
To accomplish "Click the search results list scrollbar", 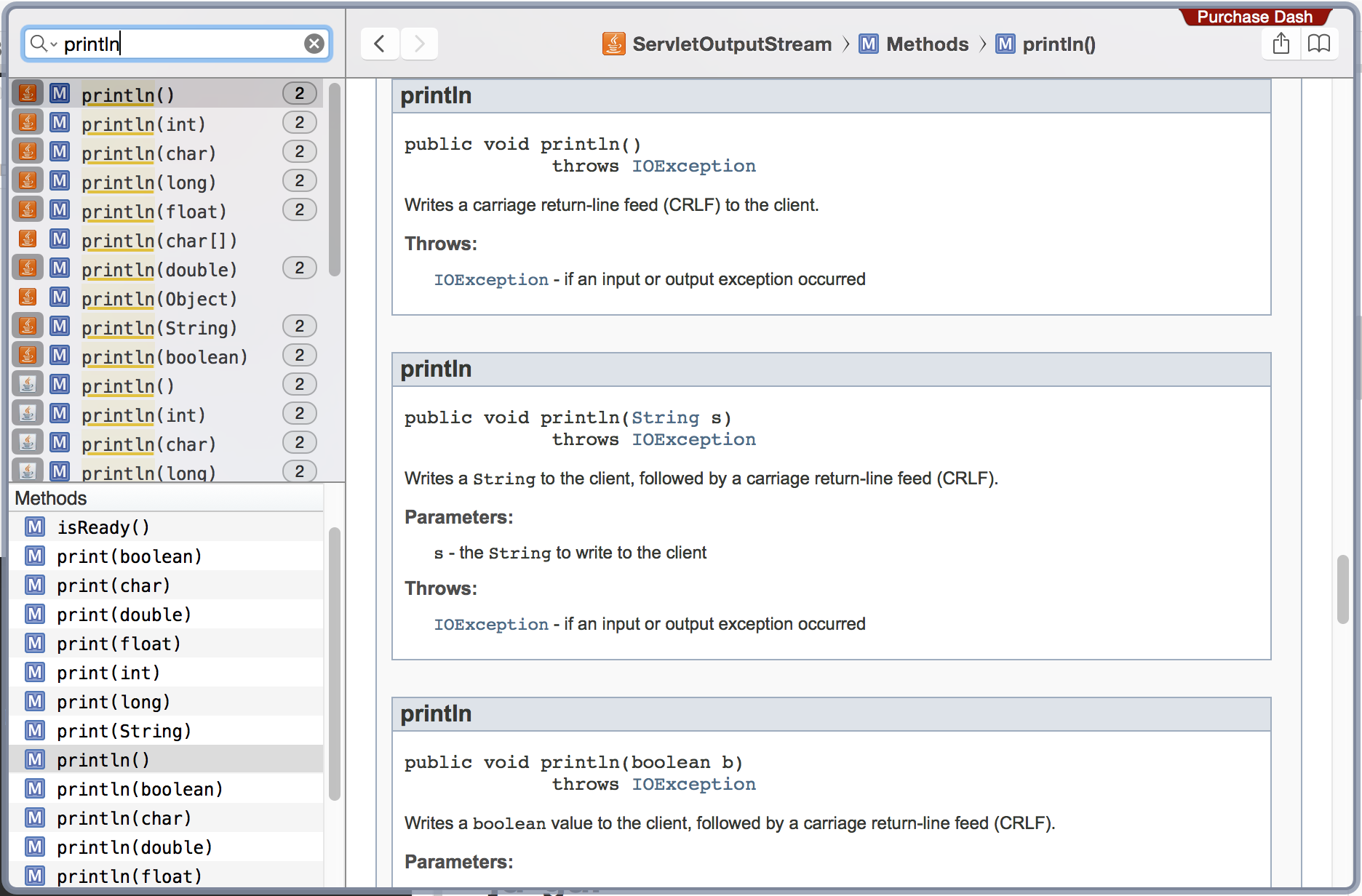I will (x=335, y=179).
